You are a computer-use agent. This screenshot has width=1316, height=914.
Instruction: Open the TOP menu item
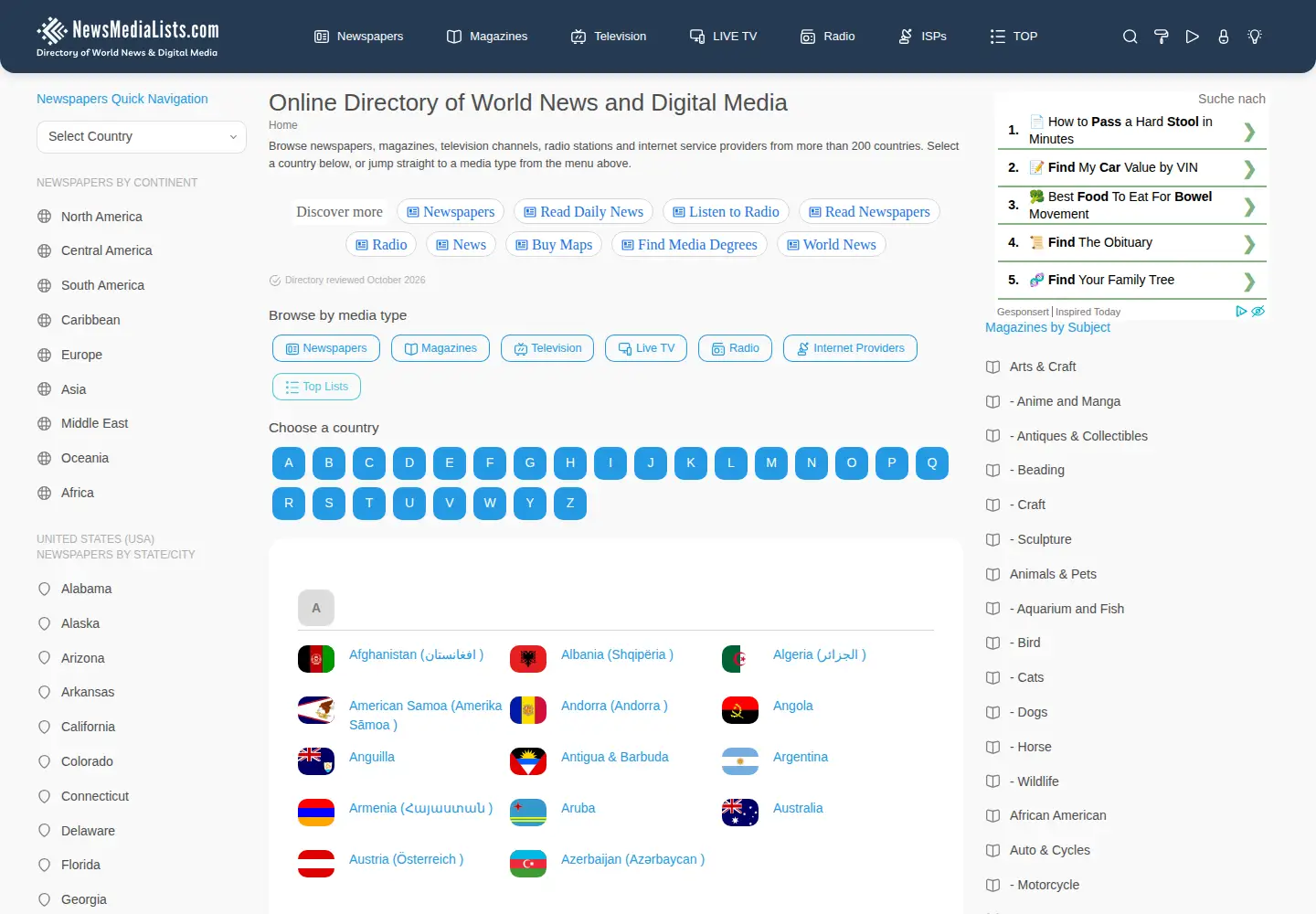click(1014, 37)
